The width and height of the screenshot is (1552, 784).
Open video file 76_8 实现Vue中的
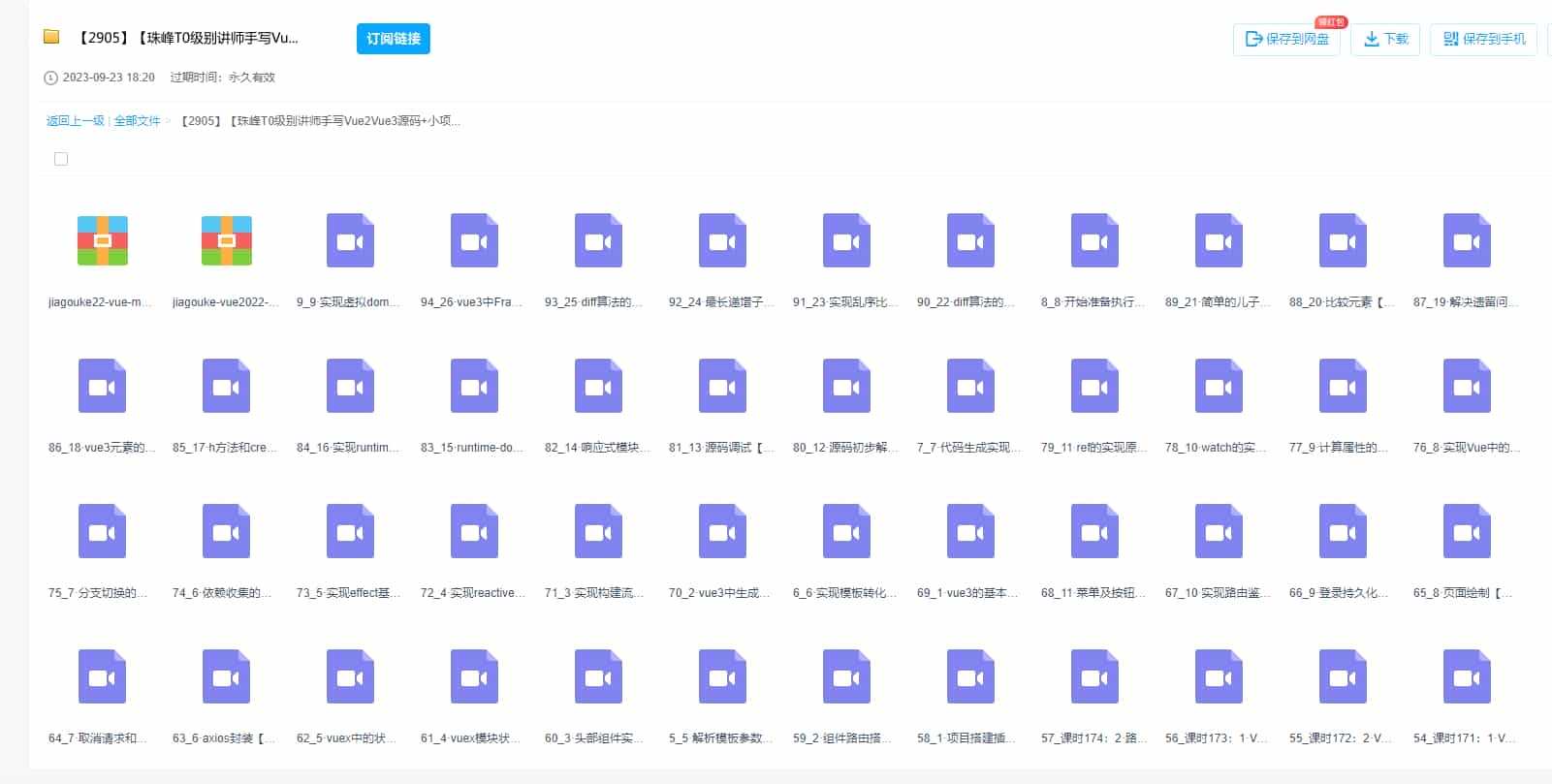(1468, 386)
